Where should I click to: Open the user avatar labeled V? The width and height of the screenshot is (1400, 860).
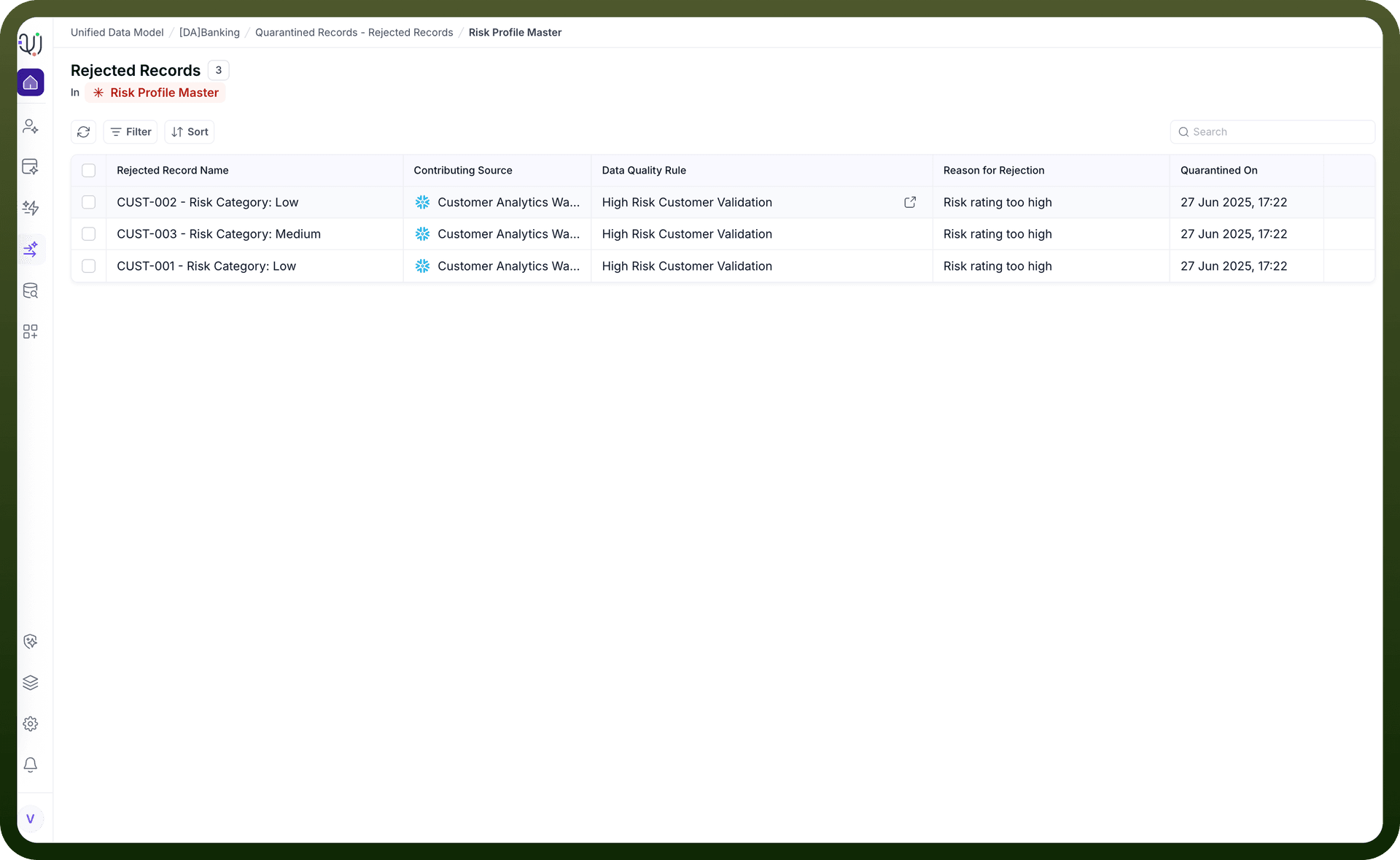(31, 818)
